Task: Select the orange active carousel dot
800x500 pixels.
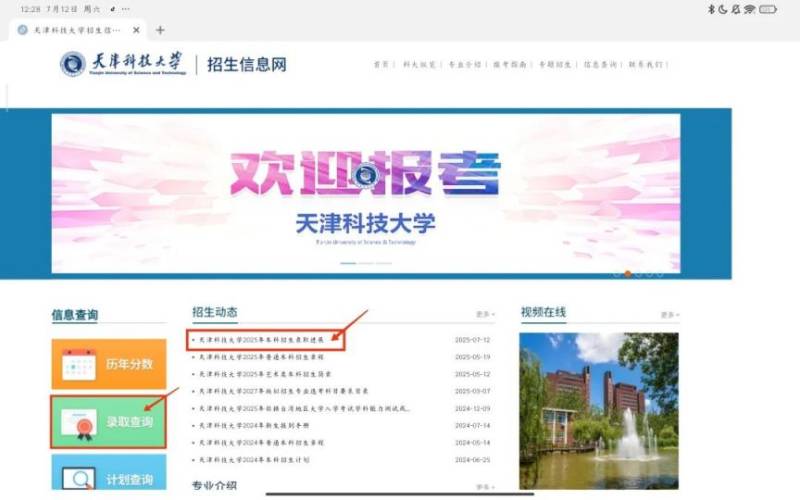Action: coord(627,273)
